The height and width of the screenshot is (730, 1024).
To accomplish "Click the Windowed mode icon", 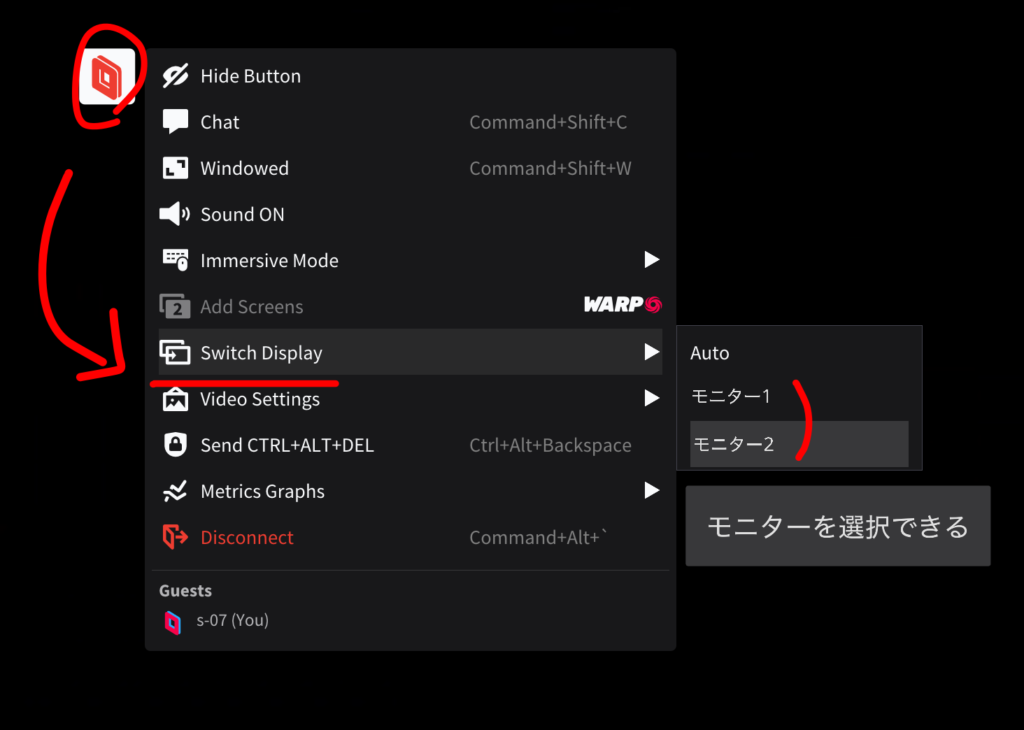I will (176, 168).
